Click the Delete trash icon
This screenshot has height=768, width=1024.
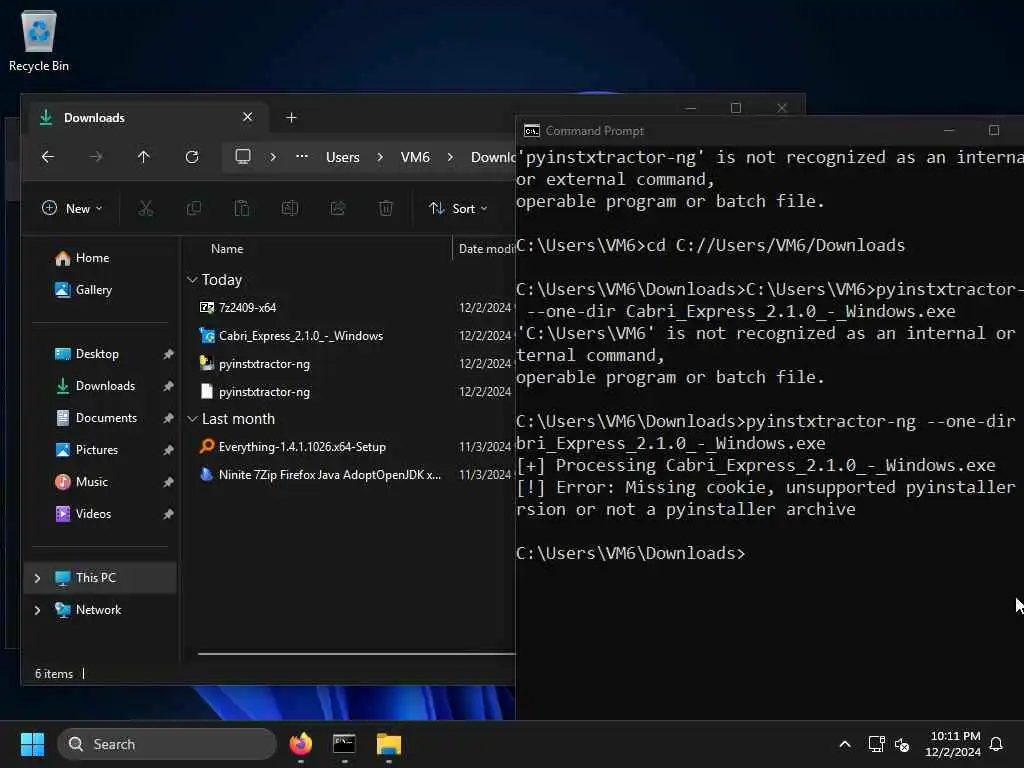pos(386,208)
